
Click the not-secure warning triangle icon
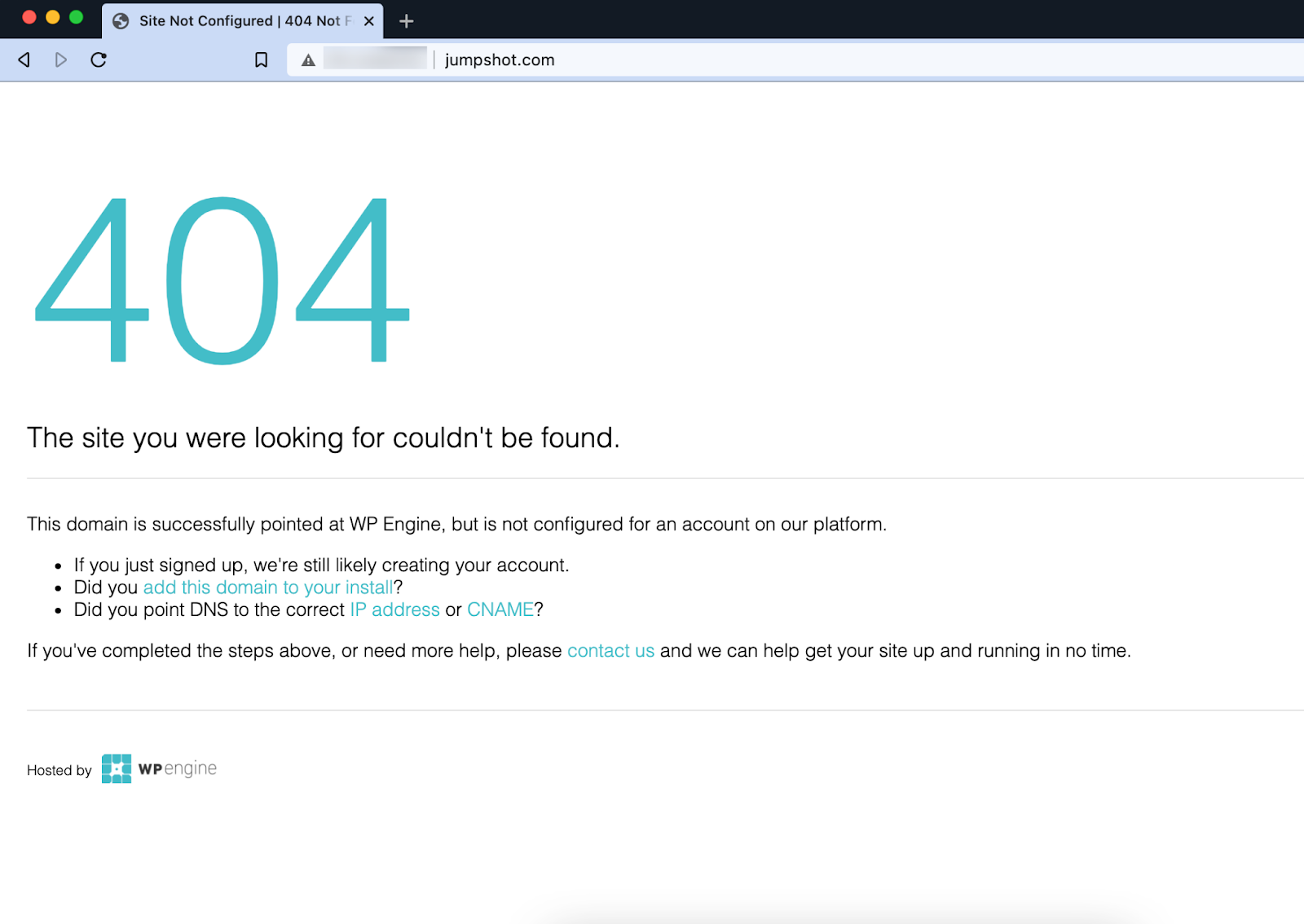(x=308, y=60)
